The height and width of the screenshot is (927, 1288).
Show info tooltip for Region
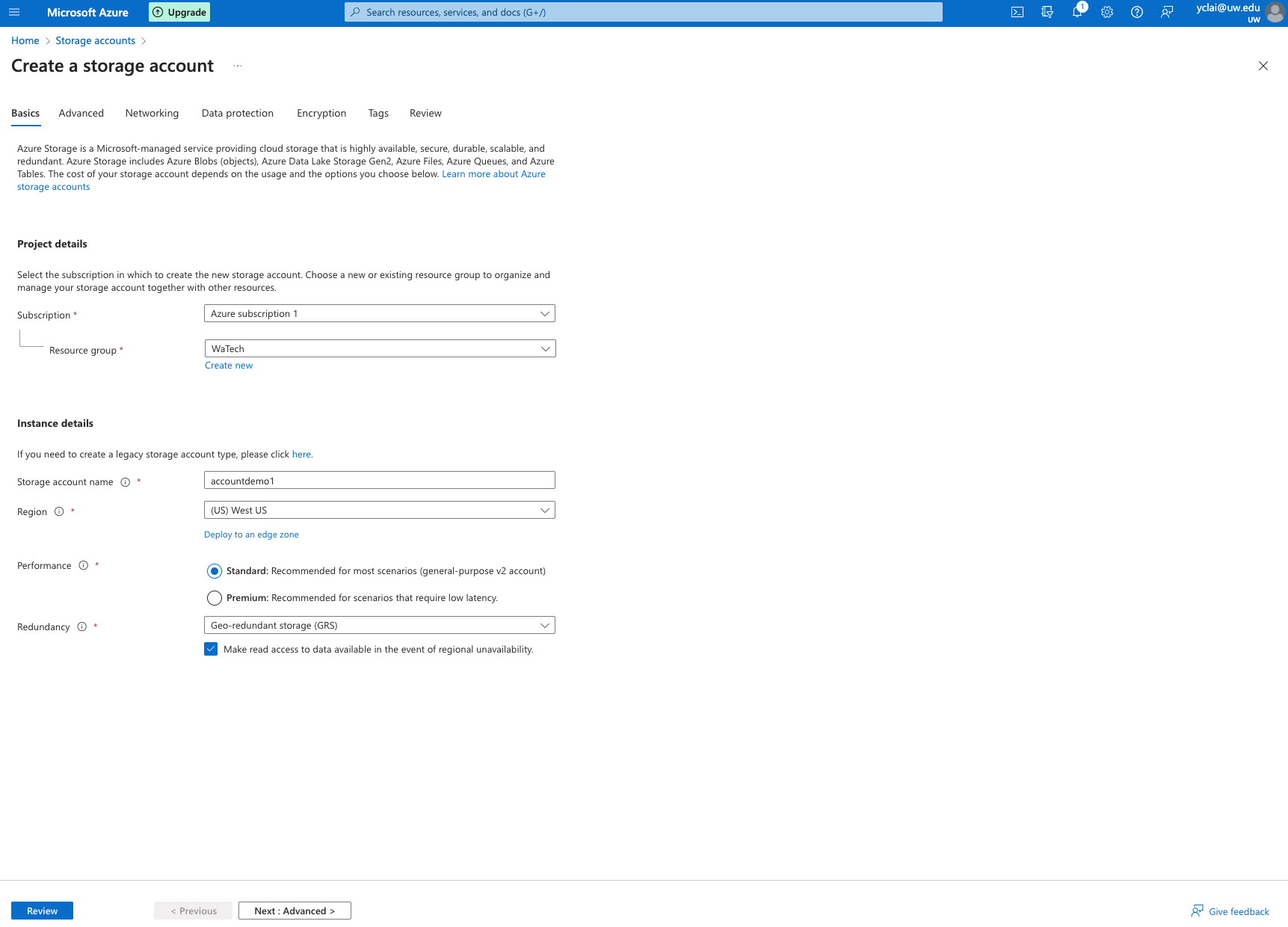click(59, 511)
